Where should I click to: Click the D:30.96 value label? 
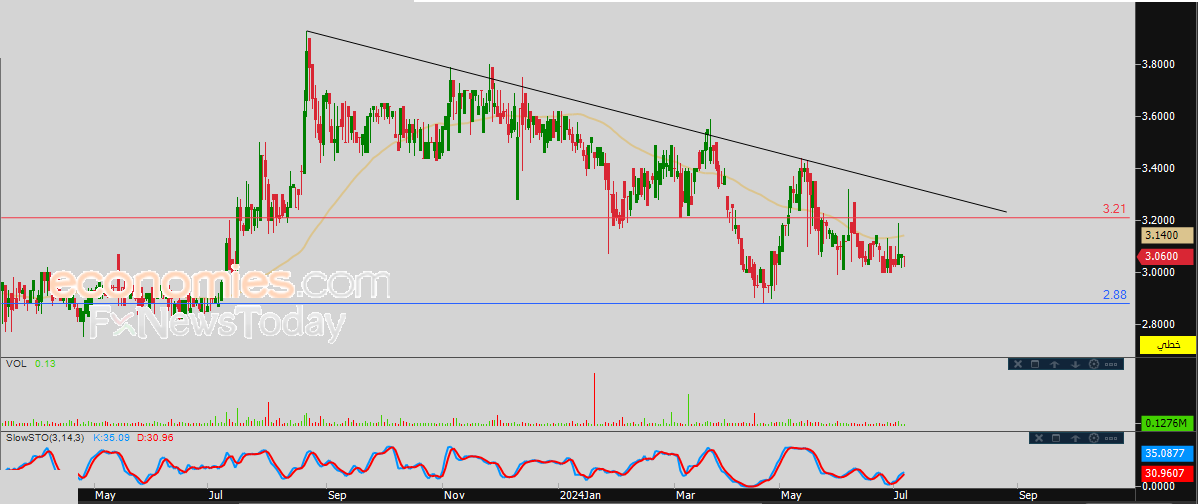[154, 438]
